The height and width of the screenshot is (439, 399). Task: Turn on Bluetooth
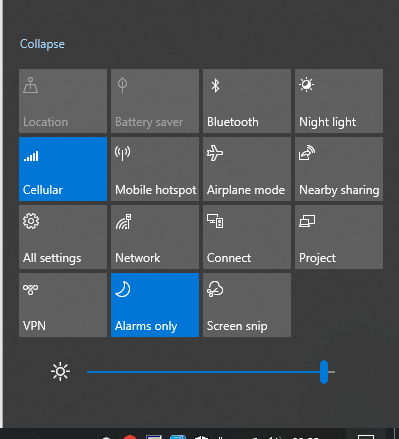click(247, 101)
